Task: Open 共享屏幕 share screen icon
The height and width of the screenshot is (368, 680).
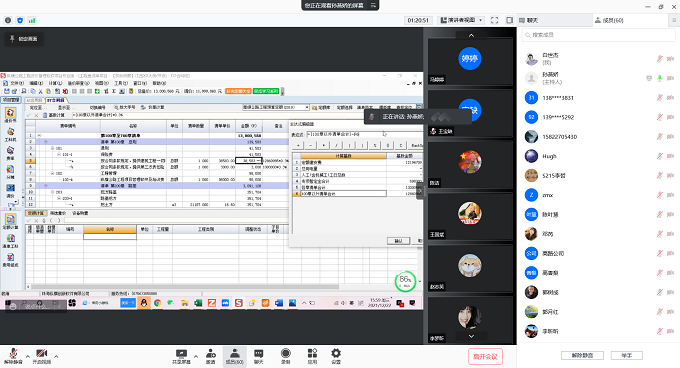Action: pos(181,356)
